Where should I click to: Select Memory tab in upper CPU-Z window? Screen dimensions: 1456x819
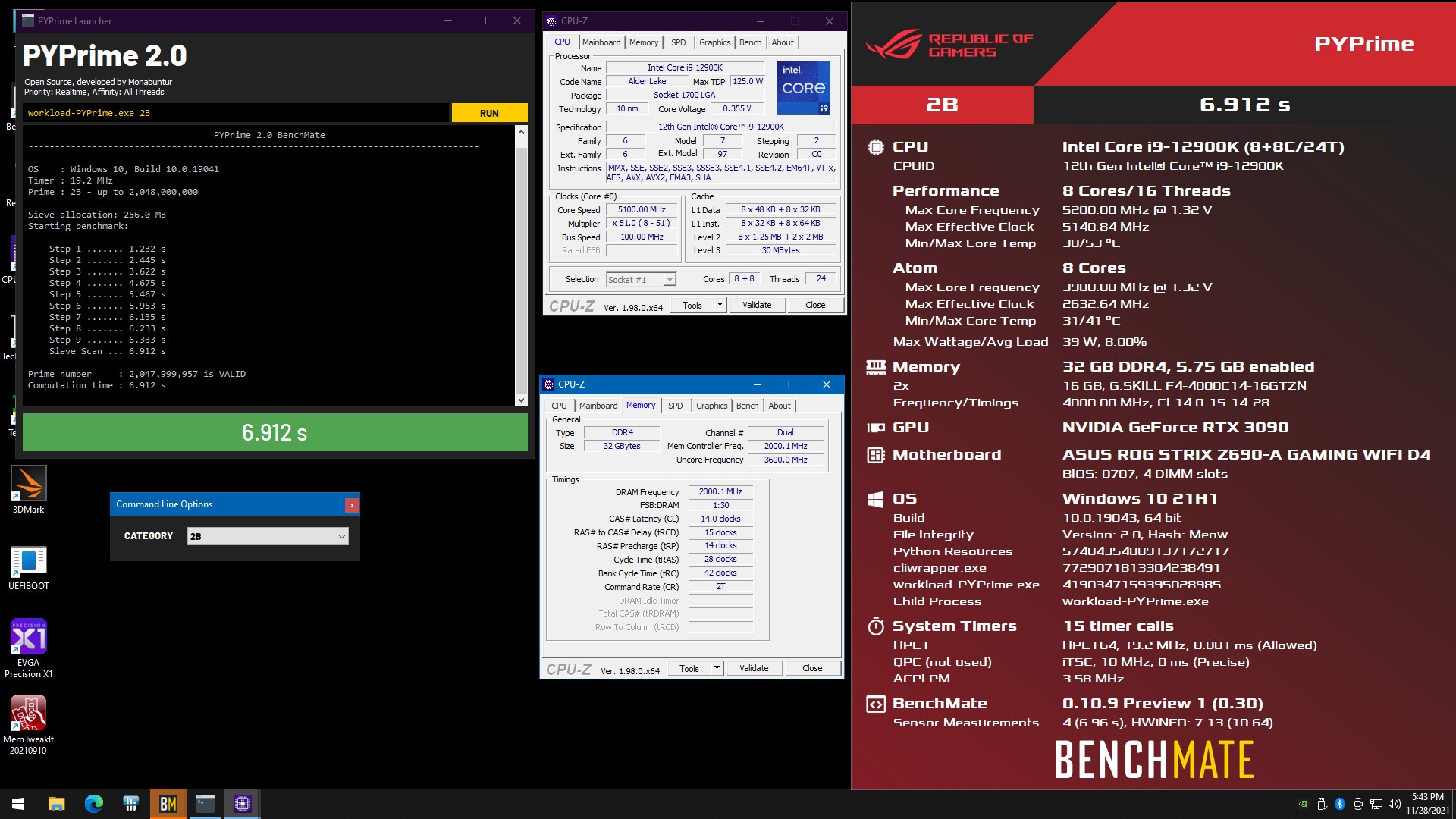click(x=644, y=42)
